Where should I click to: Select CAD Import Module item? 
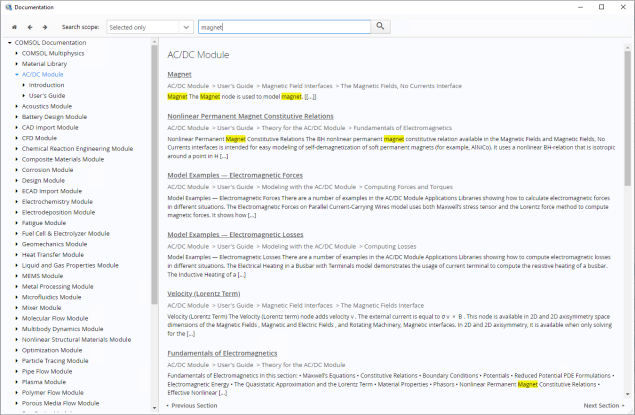point(50,127)
